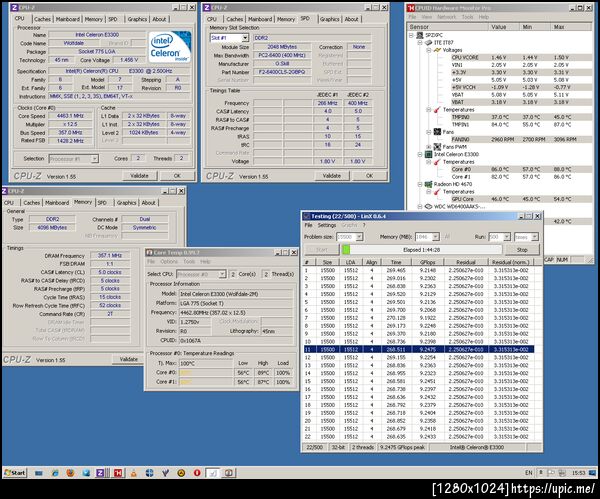This screenshot has height=499, width=600.
Task: Click the thermometer icon under ITE IT87
Action: [437, 110]
